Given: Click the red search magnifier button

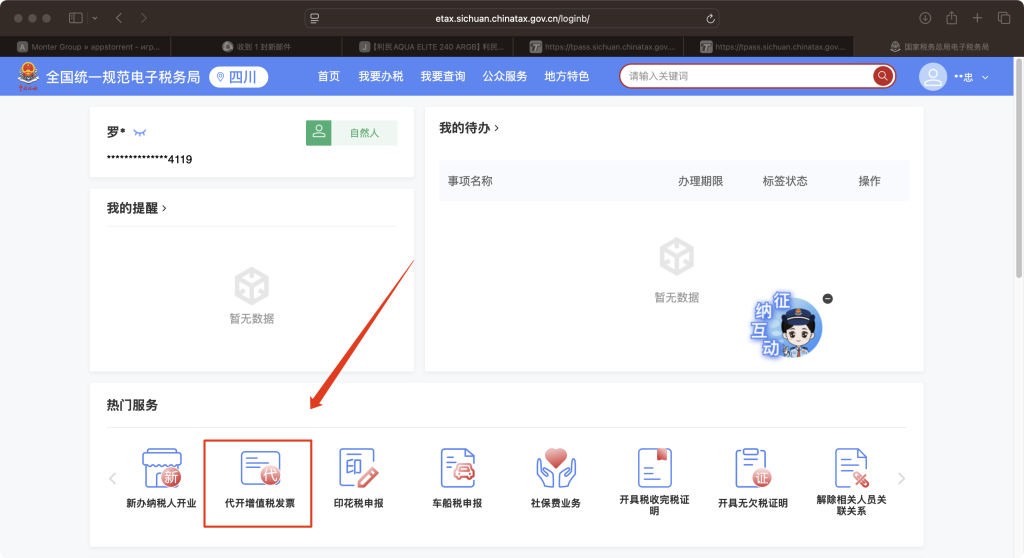Looking at the screenshot, I should [882, 76].
